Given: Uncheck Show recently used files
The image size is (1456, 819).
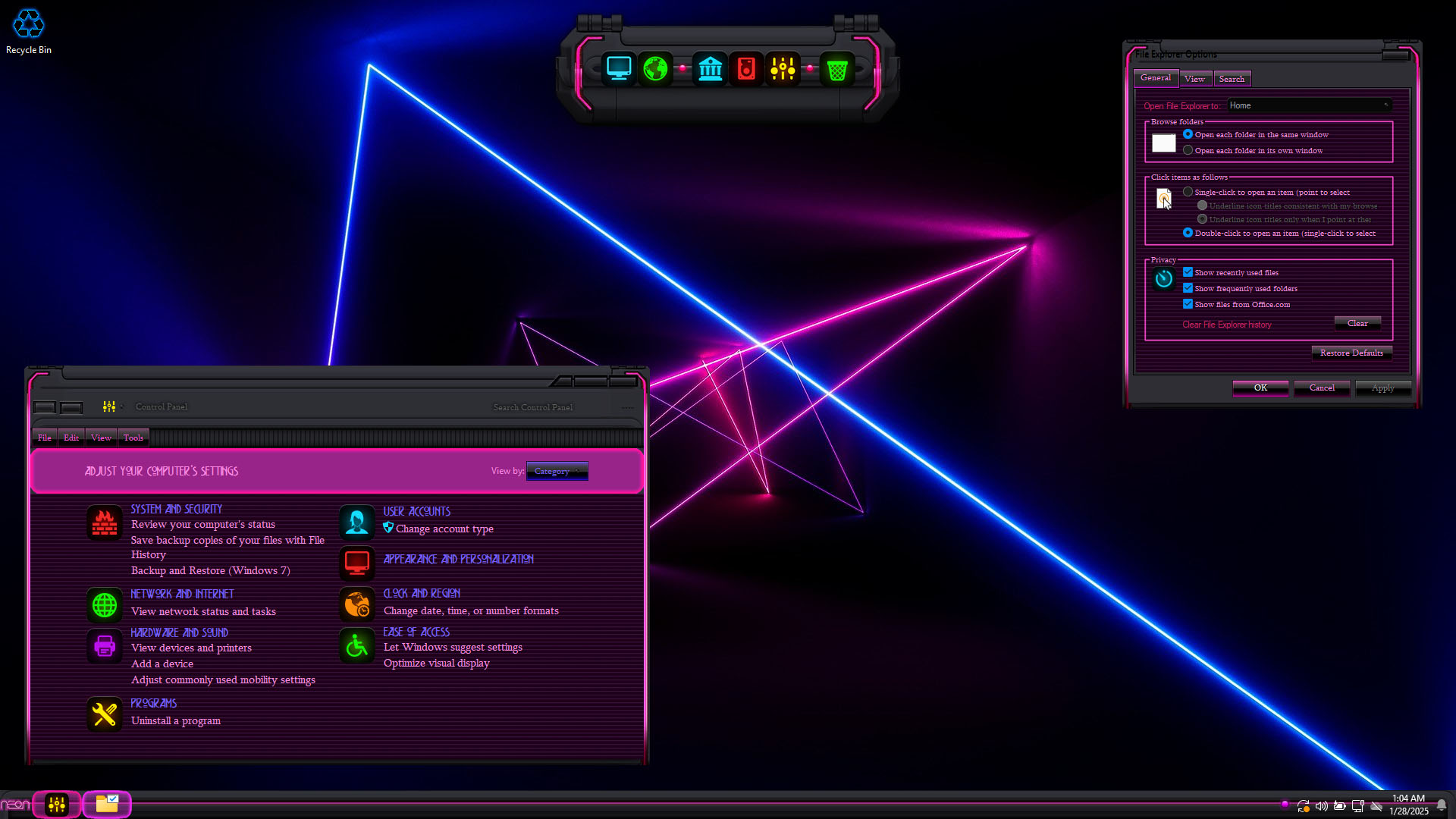Looking at the screenshot, I should (1188, 272).
